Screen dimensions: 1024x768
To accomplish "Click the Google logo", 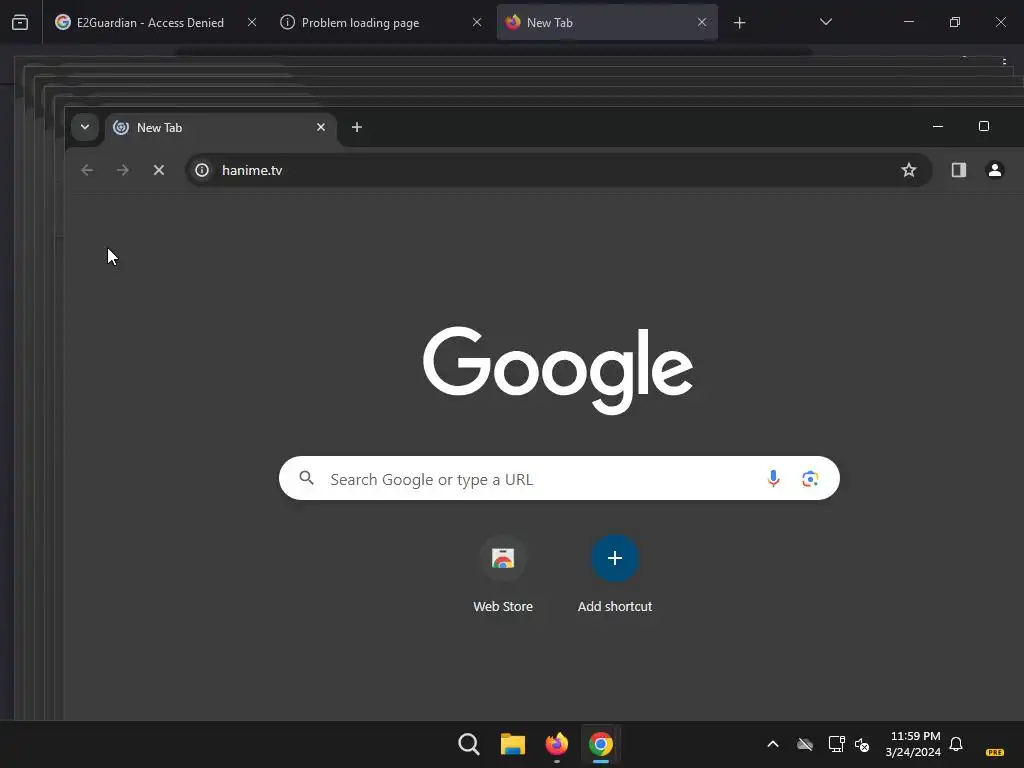I will pyautogui.click(x=558, y=370).
